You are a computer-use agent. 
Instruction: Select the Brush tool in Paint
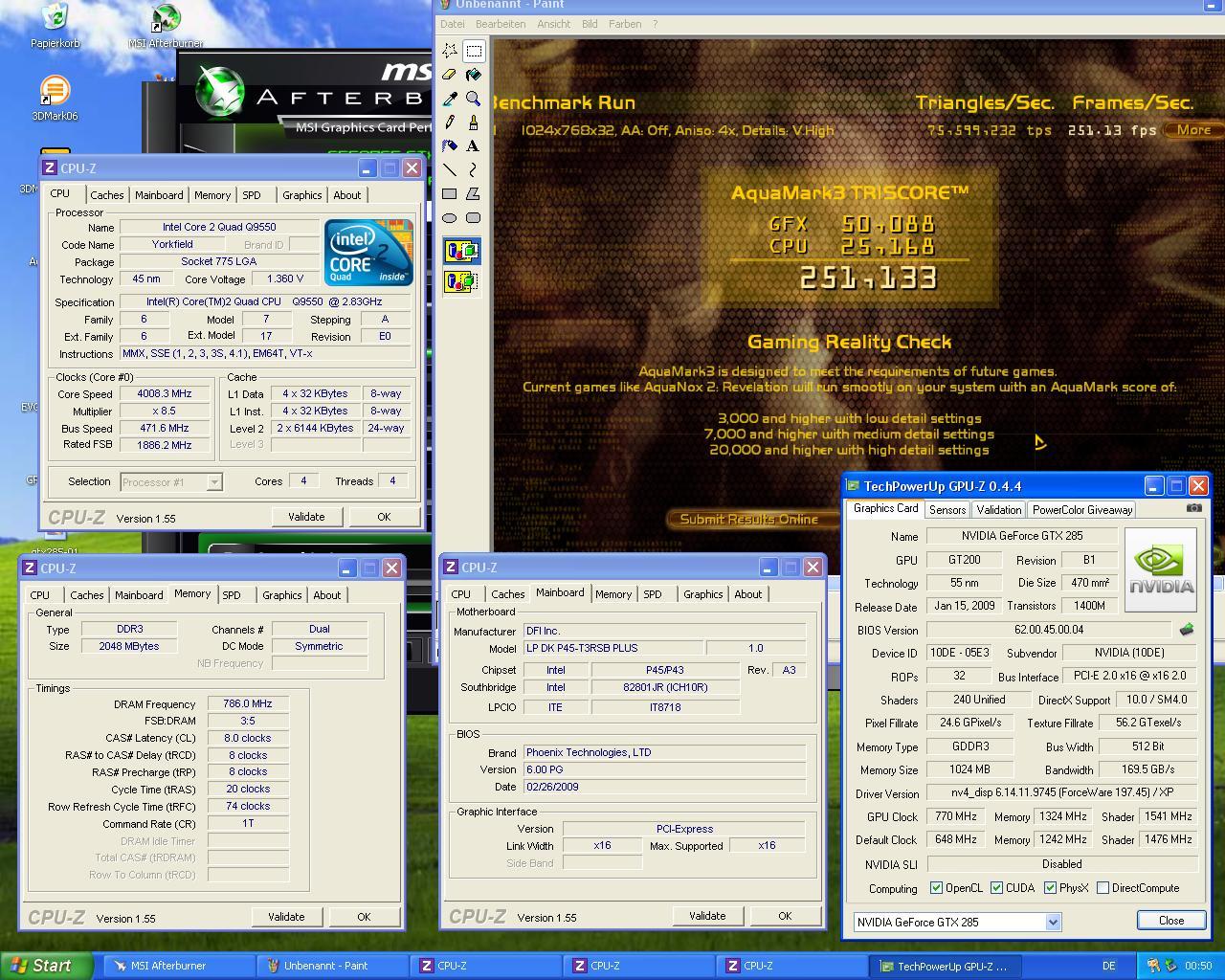coord(474,122)
